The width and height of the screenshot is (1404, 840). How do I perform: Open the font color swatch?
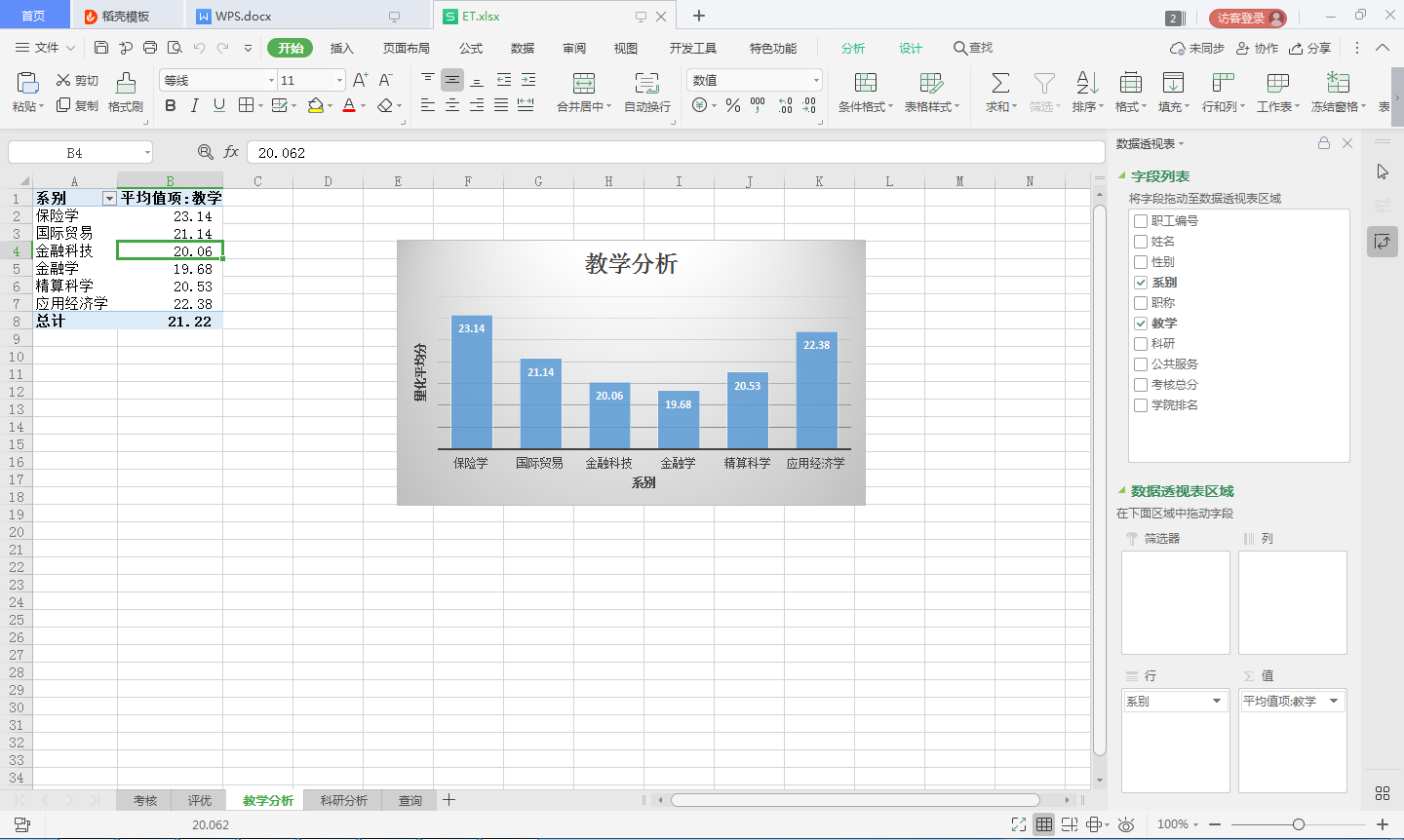pos(349,105)
